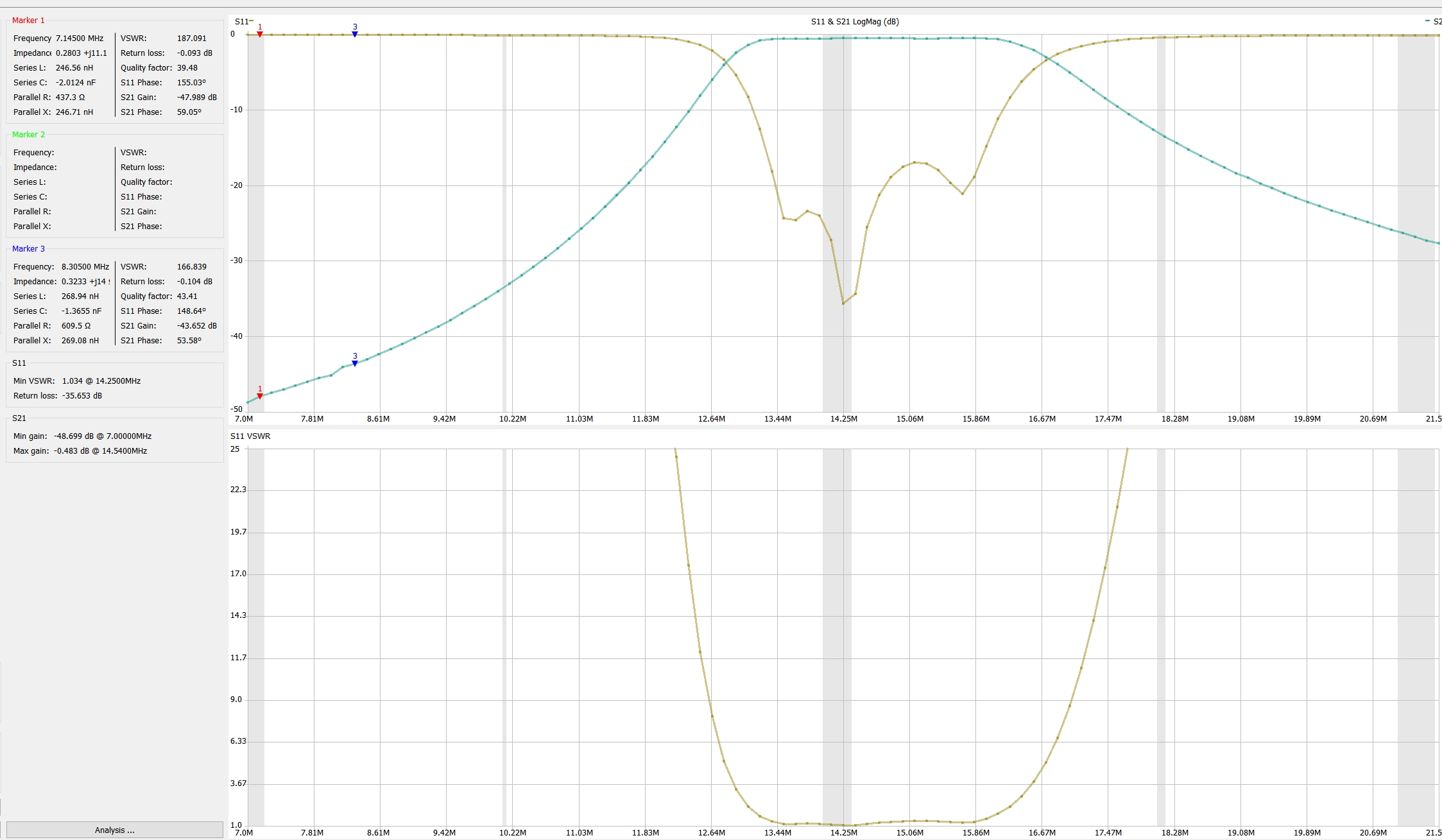
Task: Click Marker 3 S11 phase 148.64°
Action: [x=191, y=311]
